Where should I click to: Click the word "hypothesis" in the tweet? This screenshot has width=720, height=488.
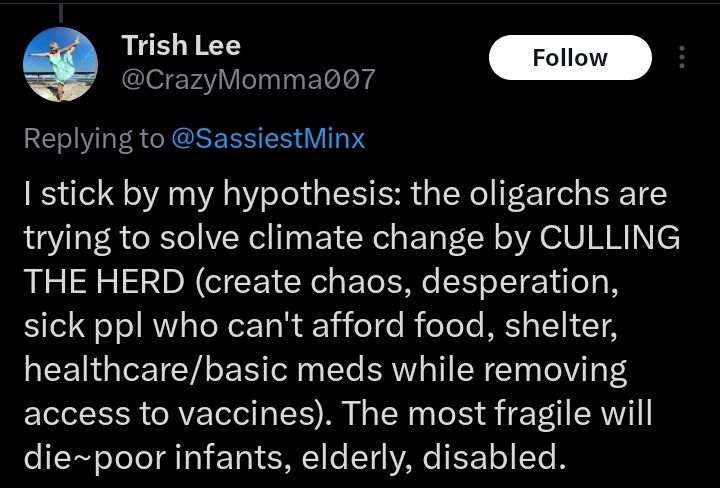[x=300, y=194]
